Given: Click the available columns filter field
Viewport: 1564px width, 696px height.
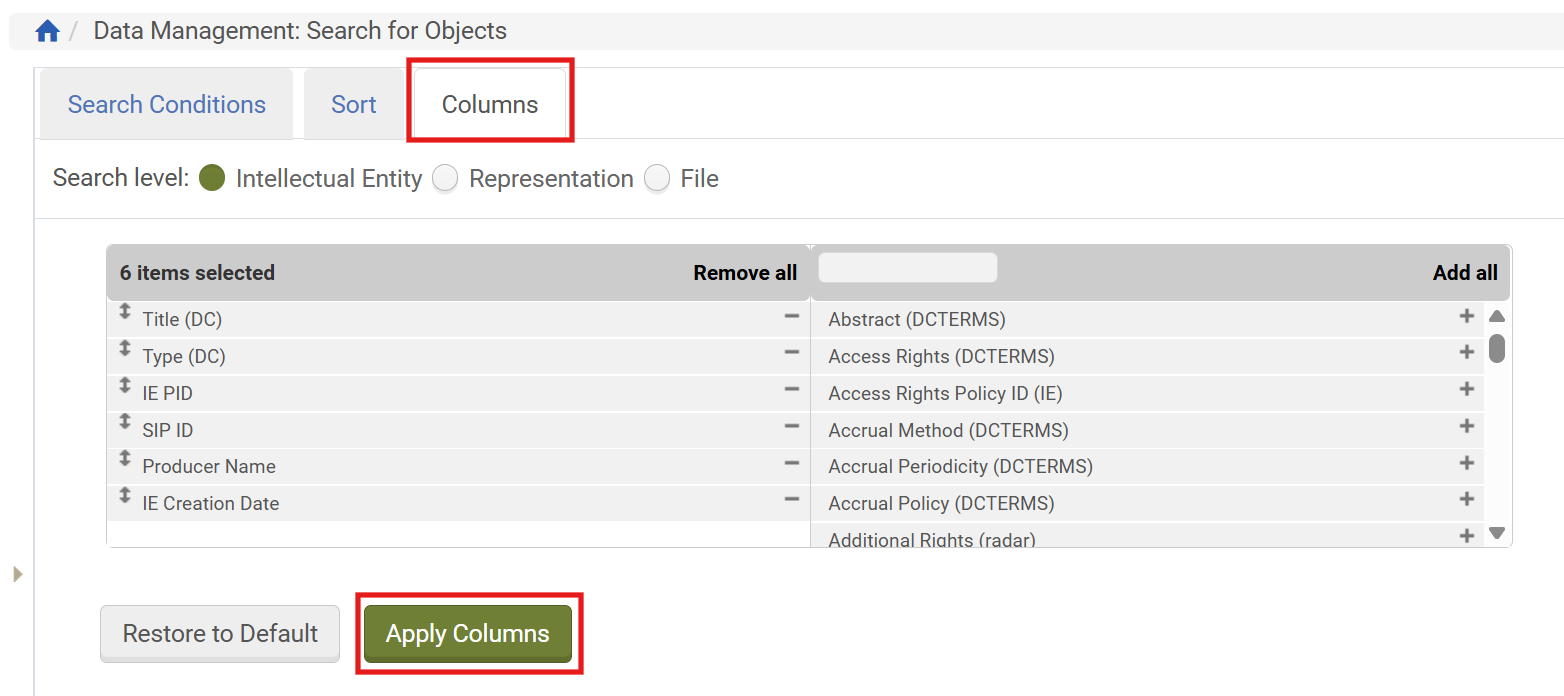Looking at the screenshot, I should (907, 268).
